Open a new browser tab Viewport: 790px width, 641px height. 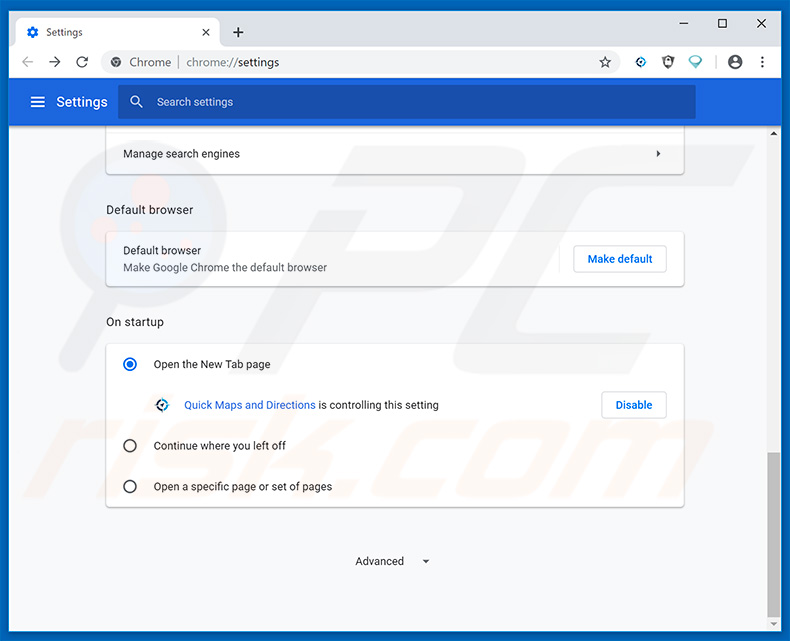point(238,32)
